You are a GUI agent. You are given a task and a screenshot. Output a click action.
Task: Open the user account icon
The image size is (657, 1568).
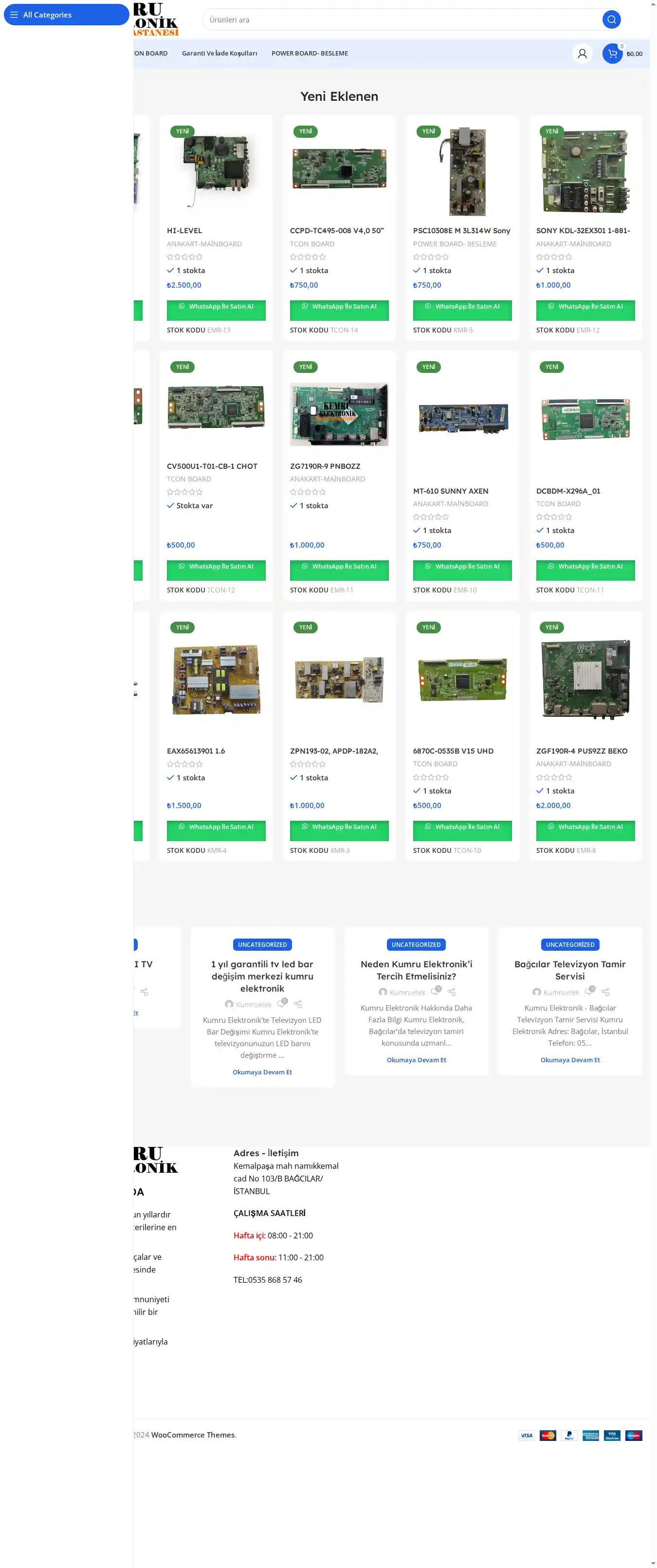(x=582, y=54)
